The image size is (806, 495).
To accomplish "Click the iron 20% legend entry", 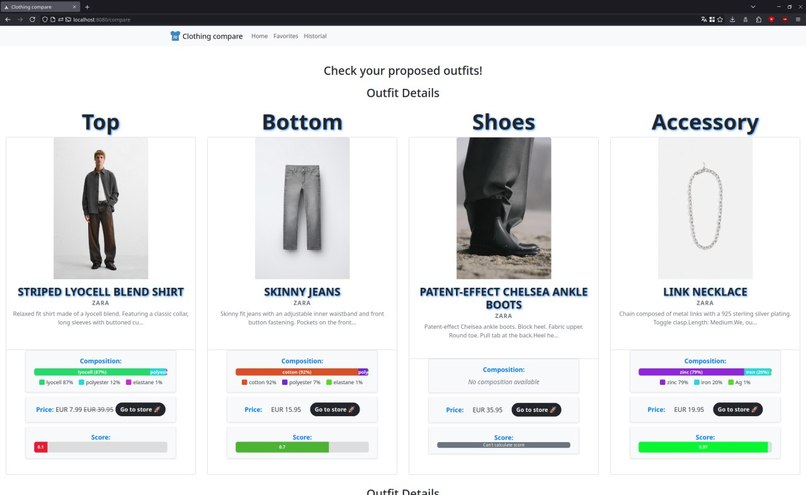I will pyautogui.click(x=708, y=382).
